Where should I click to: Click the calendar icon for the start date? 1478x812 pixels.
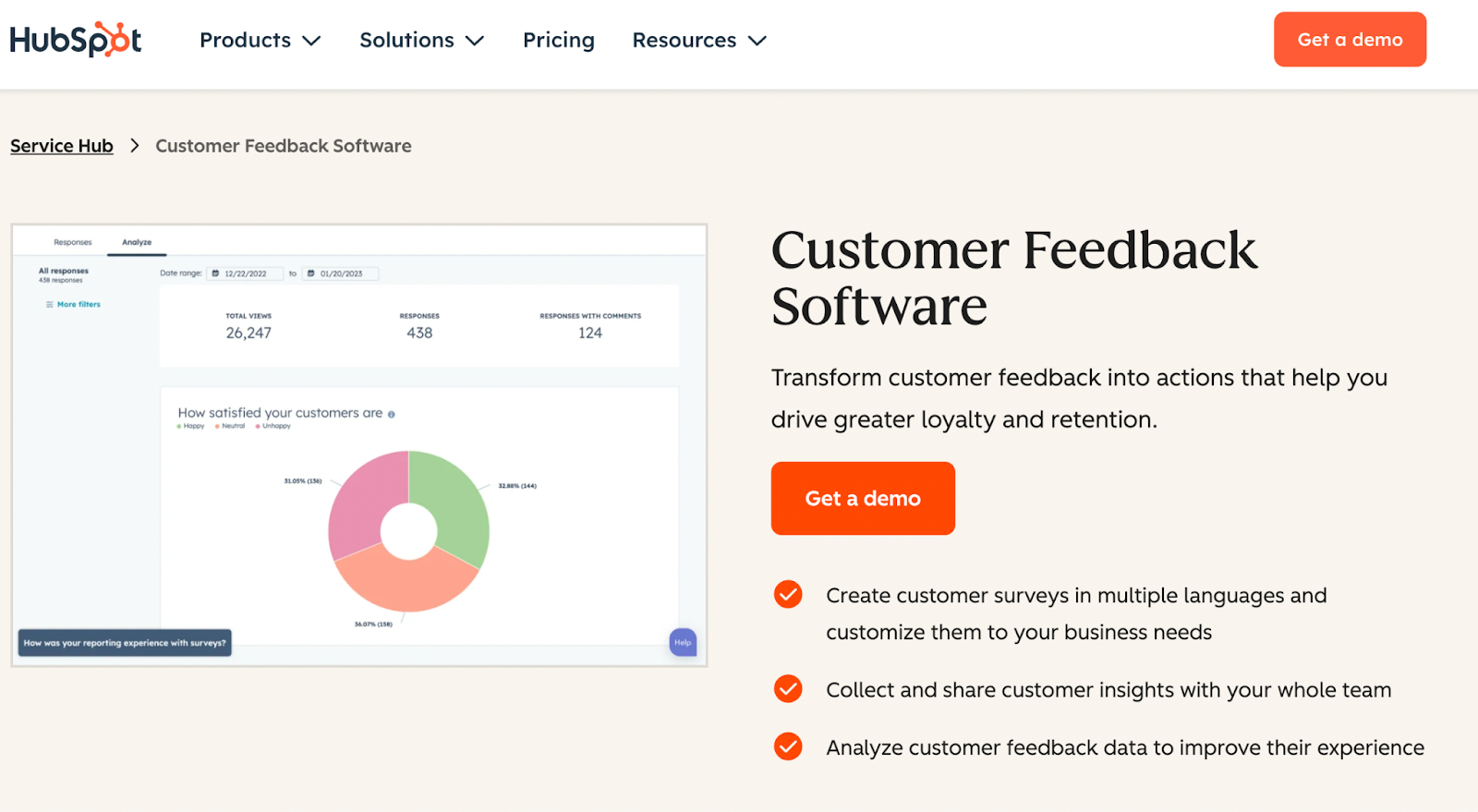[215, 273]
